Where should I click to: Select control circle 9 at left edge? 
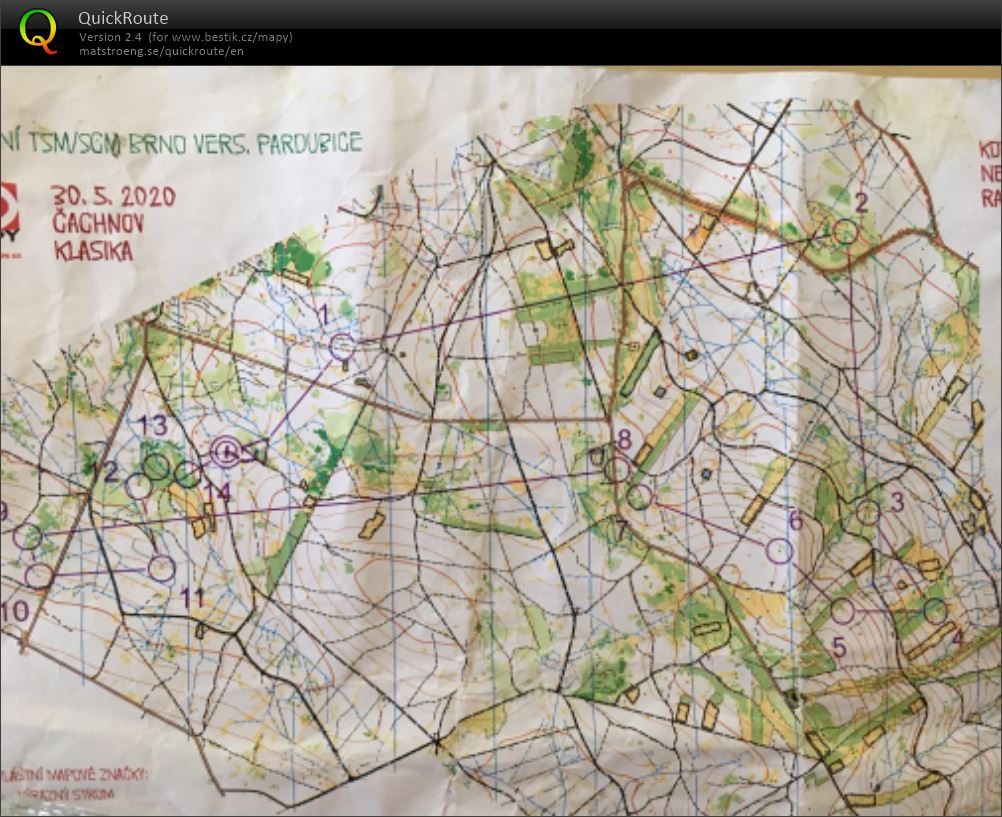click(28, 537)
